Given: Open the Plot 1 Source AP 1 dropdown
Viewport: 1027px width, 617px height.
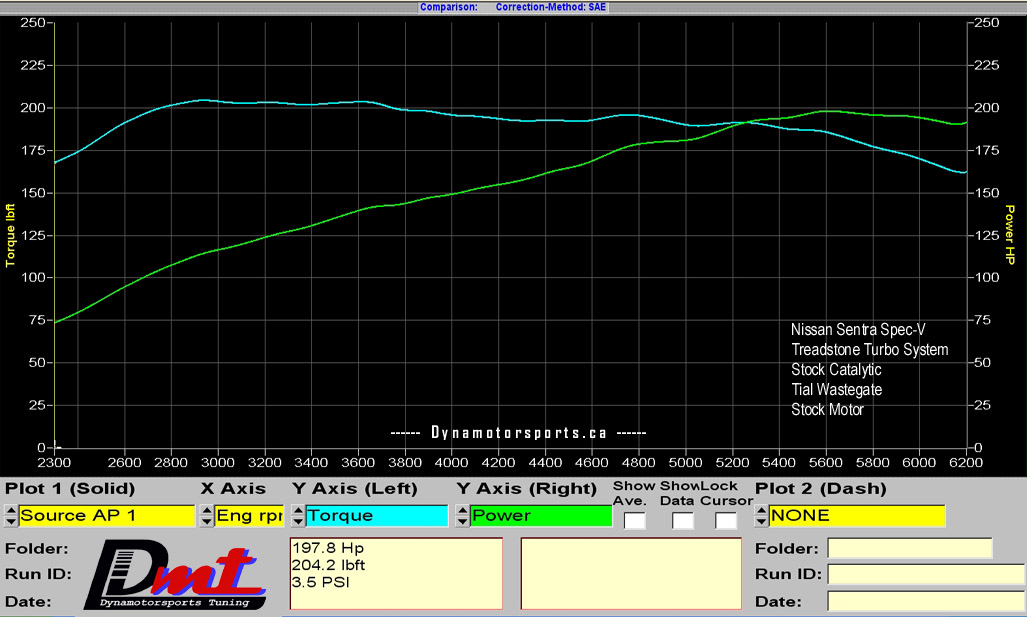Looking at the screenshot, I should pyautogui.click(x=107, y=515).
